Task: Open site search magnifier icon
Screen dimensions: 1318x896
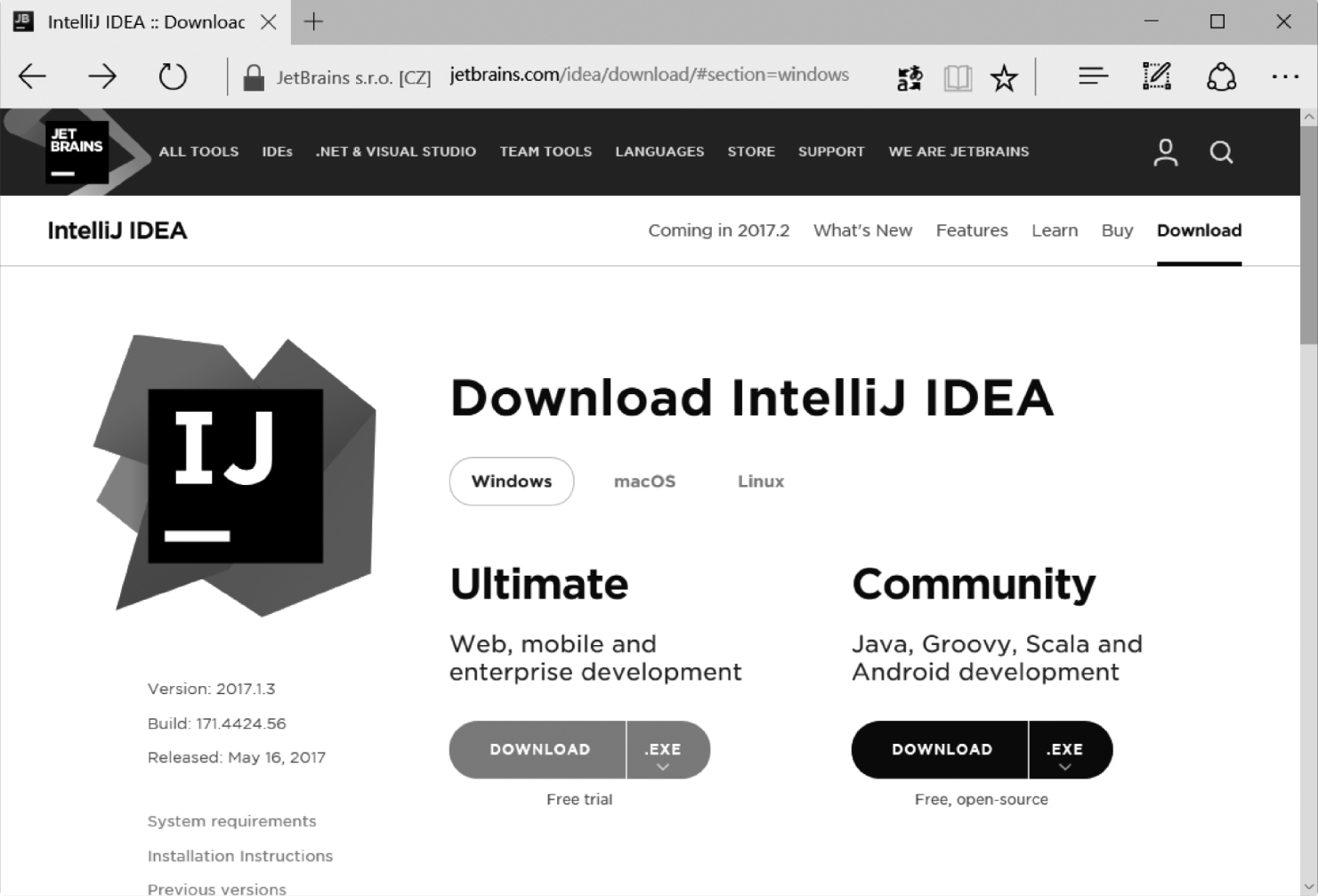Action: click(1221, 152)
